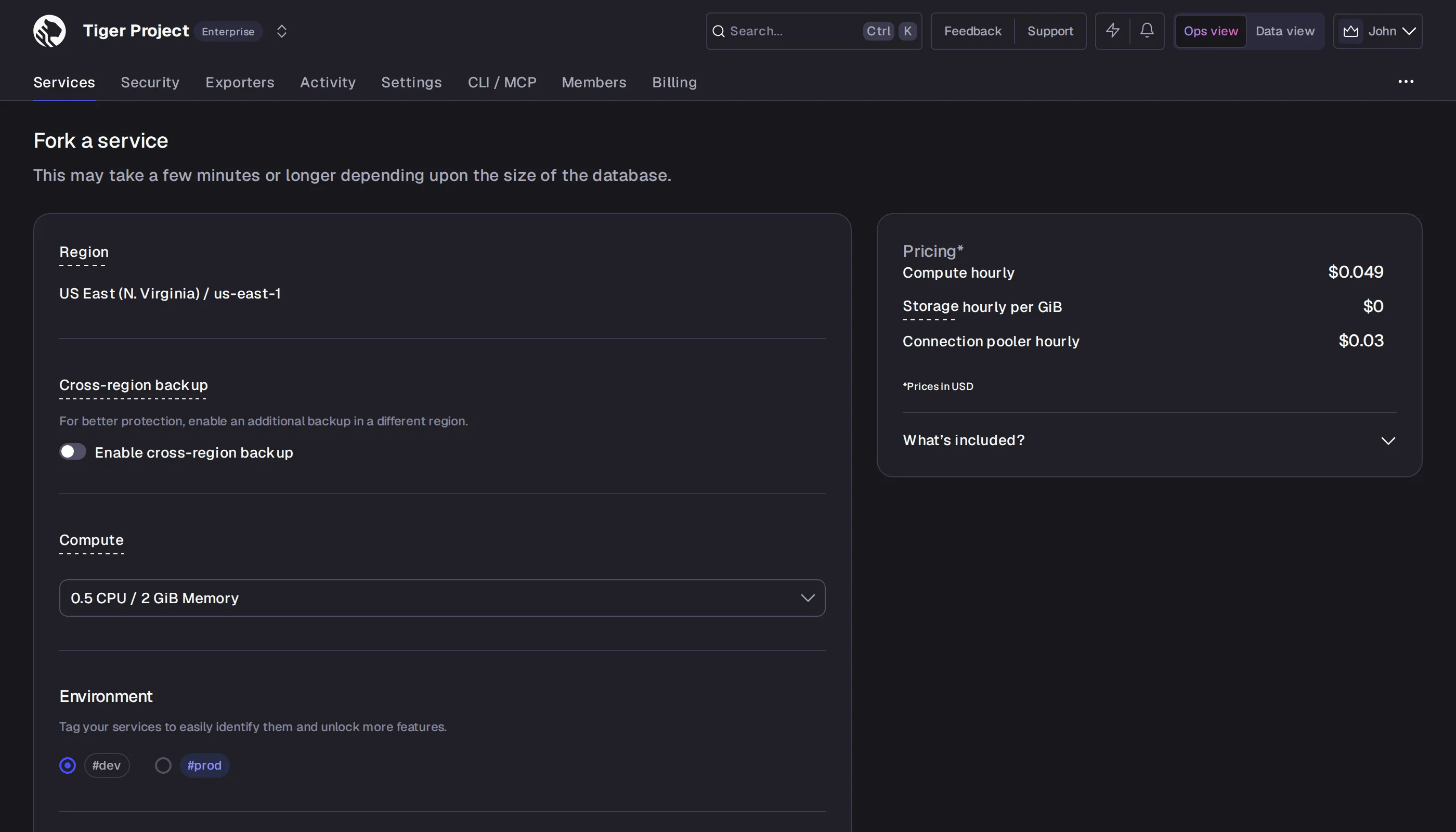This screenshot has height=832, width=1456.
Task: Select the #prod environment radio button
Action: click(163, 765)
